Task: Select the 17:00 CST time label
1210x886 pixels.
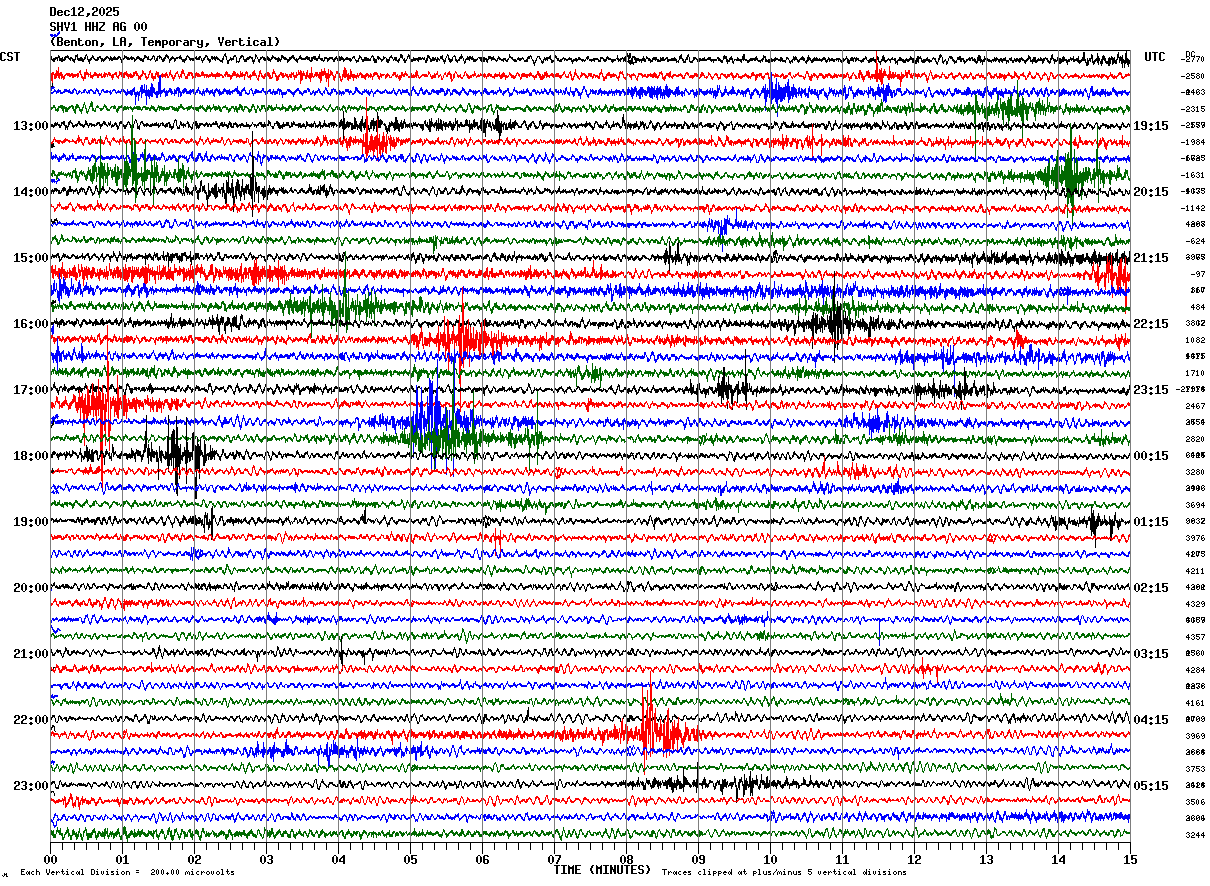Action: (30, 390)
